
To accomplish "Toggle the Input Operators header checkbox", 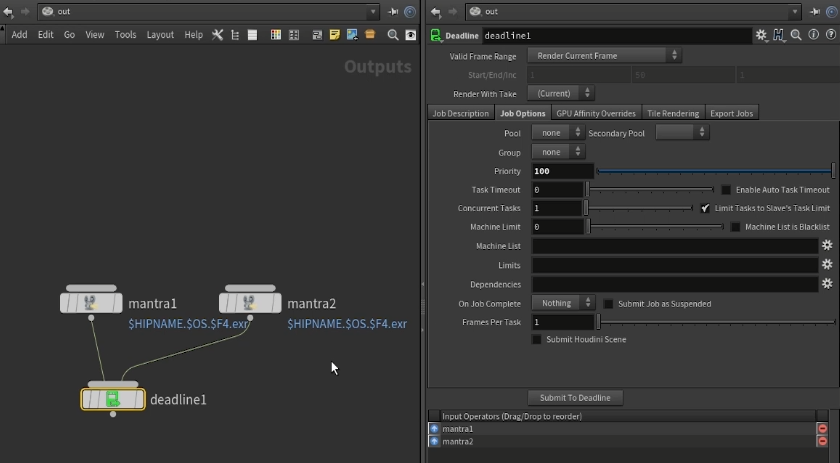I will (434, 416).
